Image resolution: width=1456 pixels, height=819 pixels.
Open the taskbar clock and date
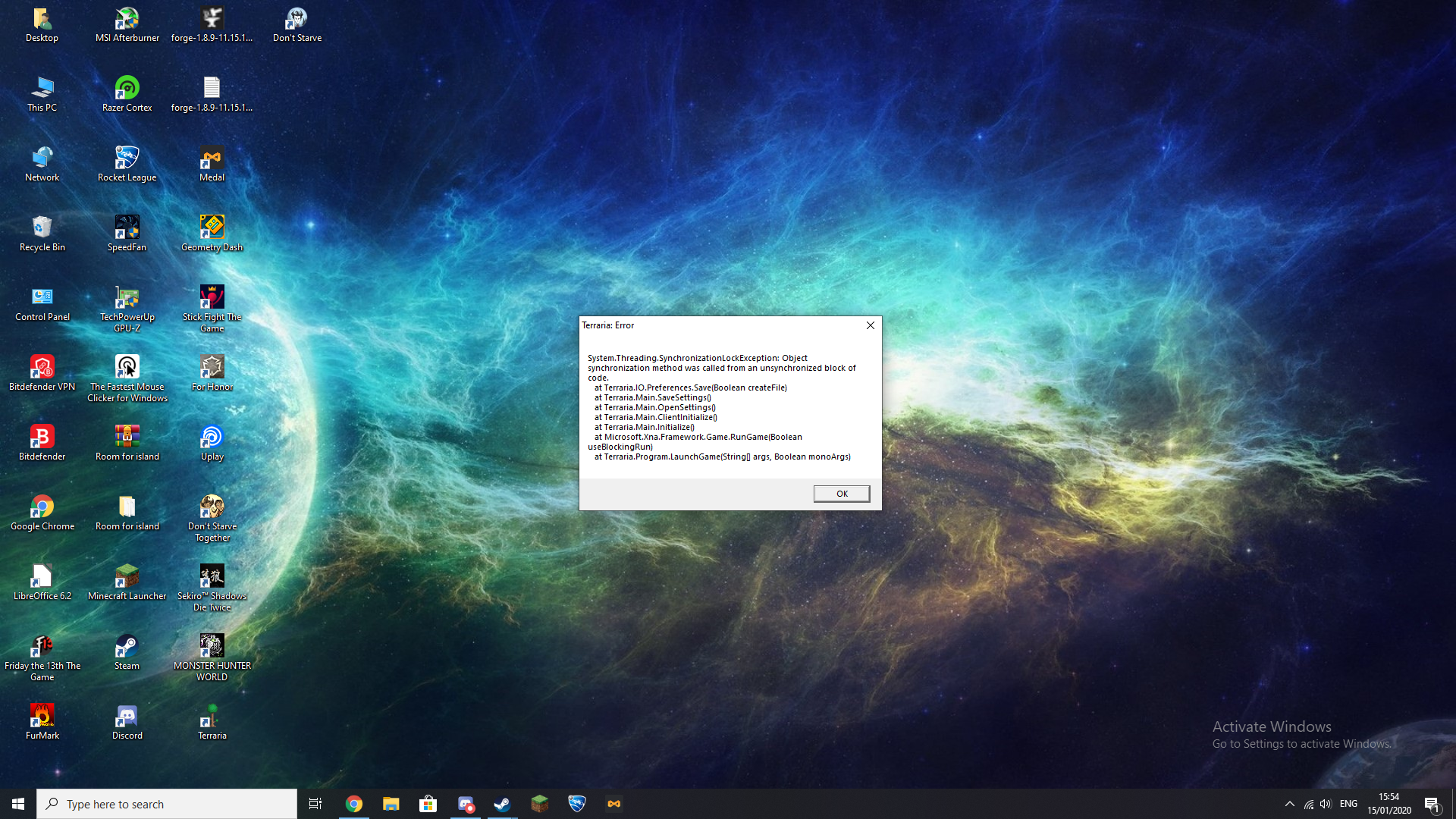pos(1389,804)
